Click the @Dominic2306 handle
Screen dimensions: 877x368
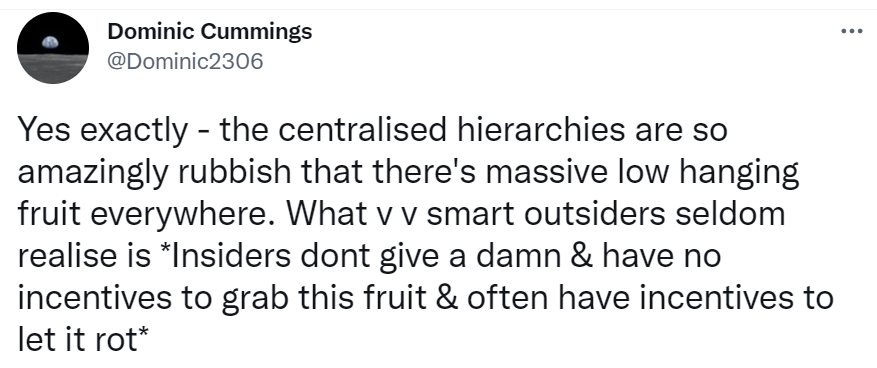(185, 61)
